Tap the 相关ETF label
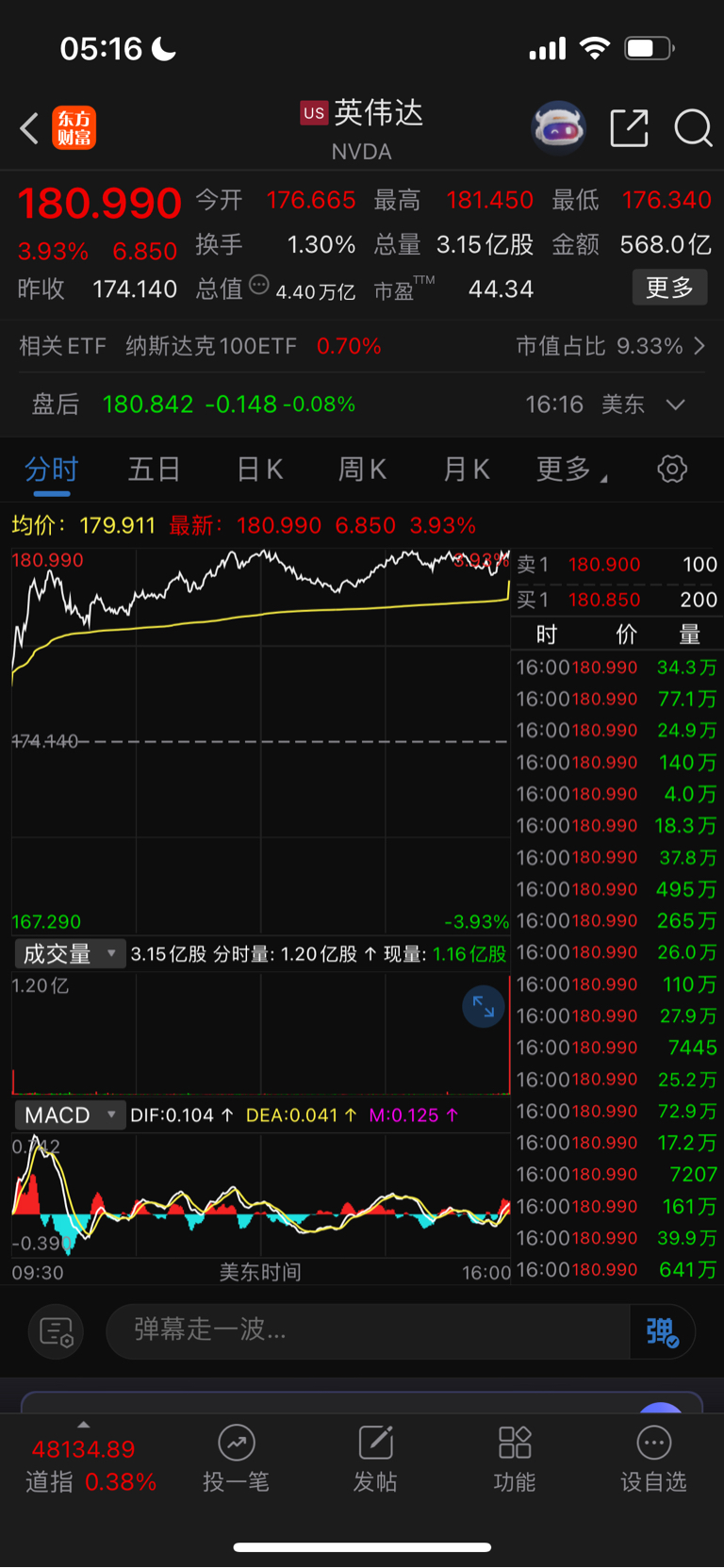Image resolution: width=724 pixels, height=1568 pixels. point(62,346)
